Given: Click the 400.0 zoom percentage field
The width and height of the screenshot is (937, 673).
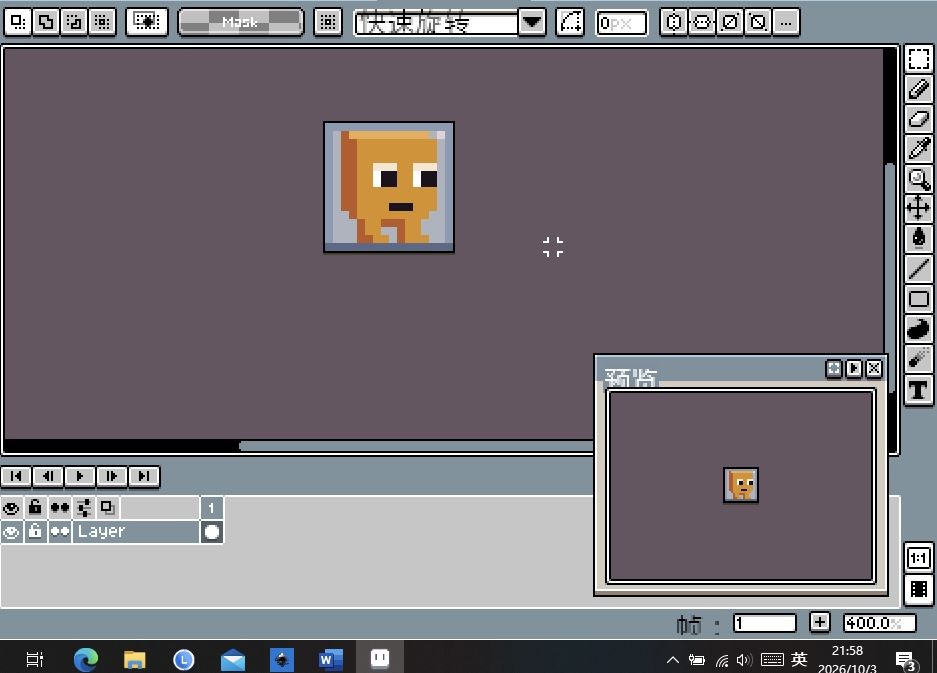Looking at the screenshot, I should tap(879, 623).
